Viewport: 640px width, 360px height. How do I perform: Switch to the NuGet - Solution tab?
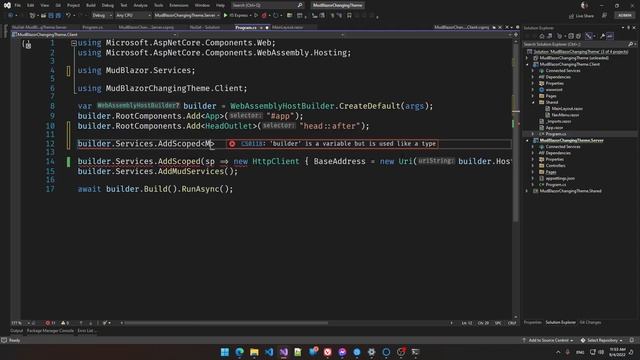[x=205, y=27]
